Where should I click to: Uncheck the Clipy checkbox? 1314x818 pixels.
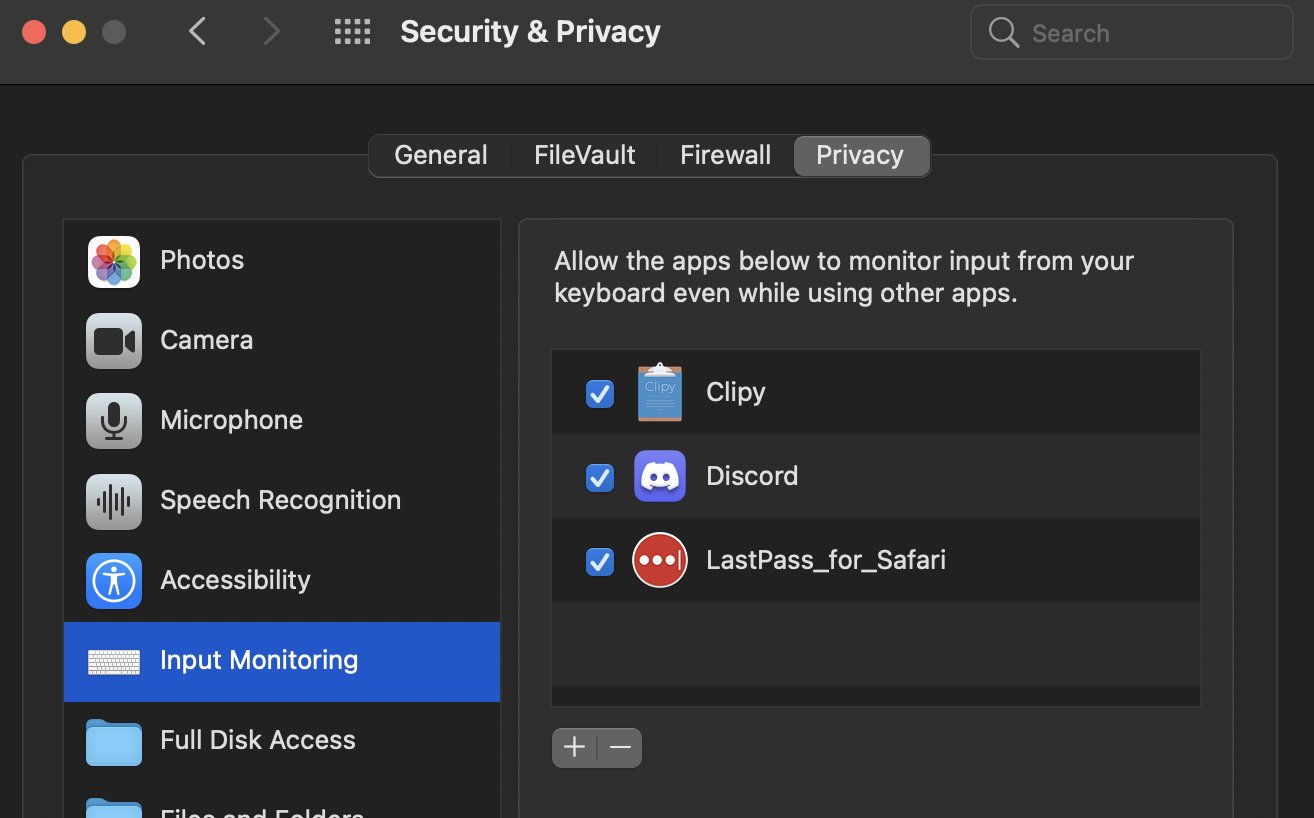(600, 394)
